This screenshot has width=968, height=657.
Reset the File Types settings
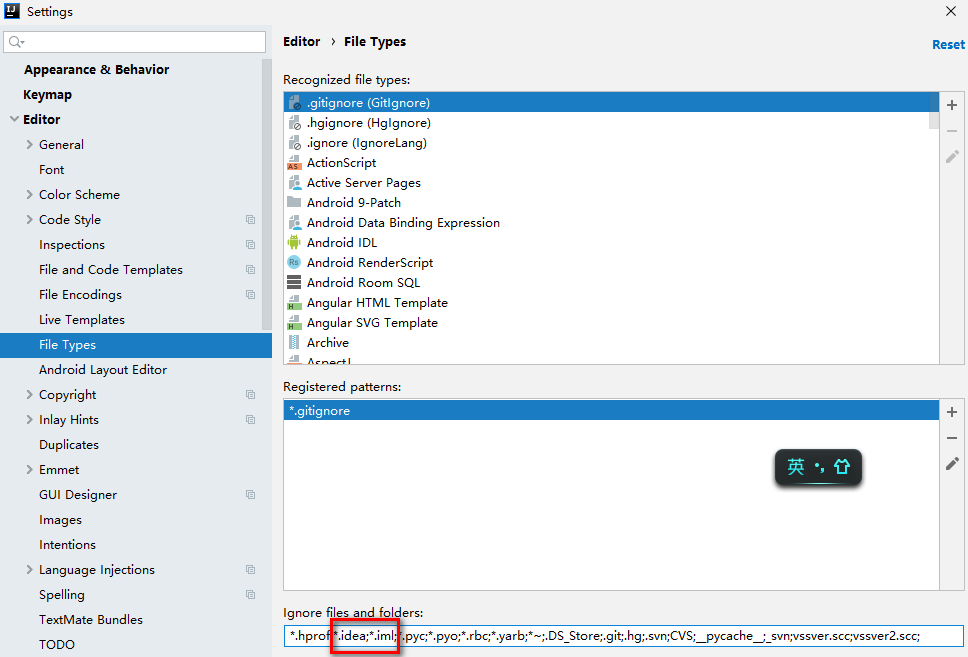click(948, 44)
